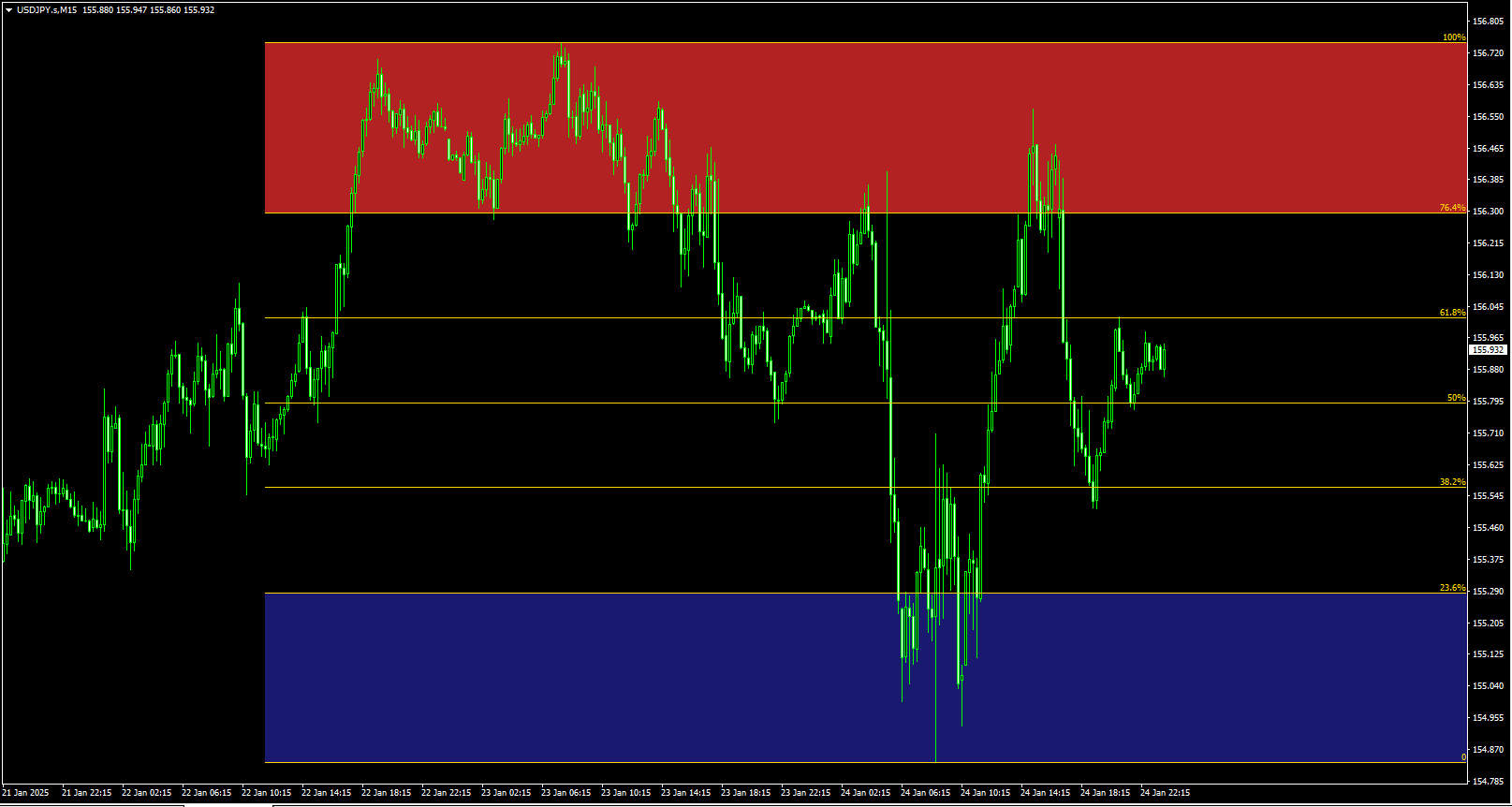1512x807 pixels.
Task: Click the 24 Jan 02:15 time label
Action: 865,793
